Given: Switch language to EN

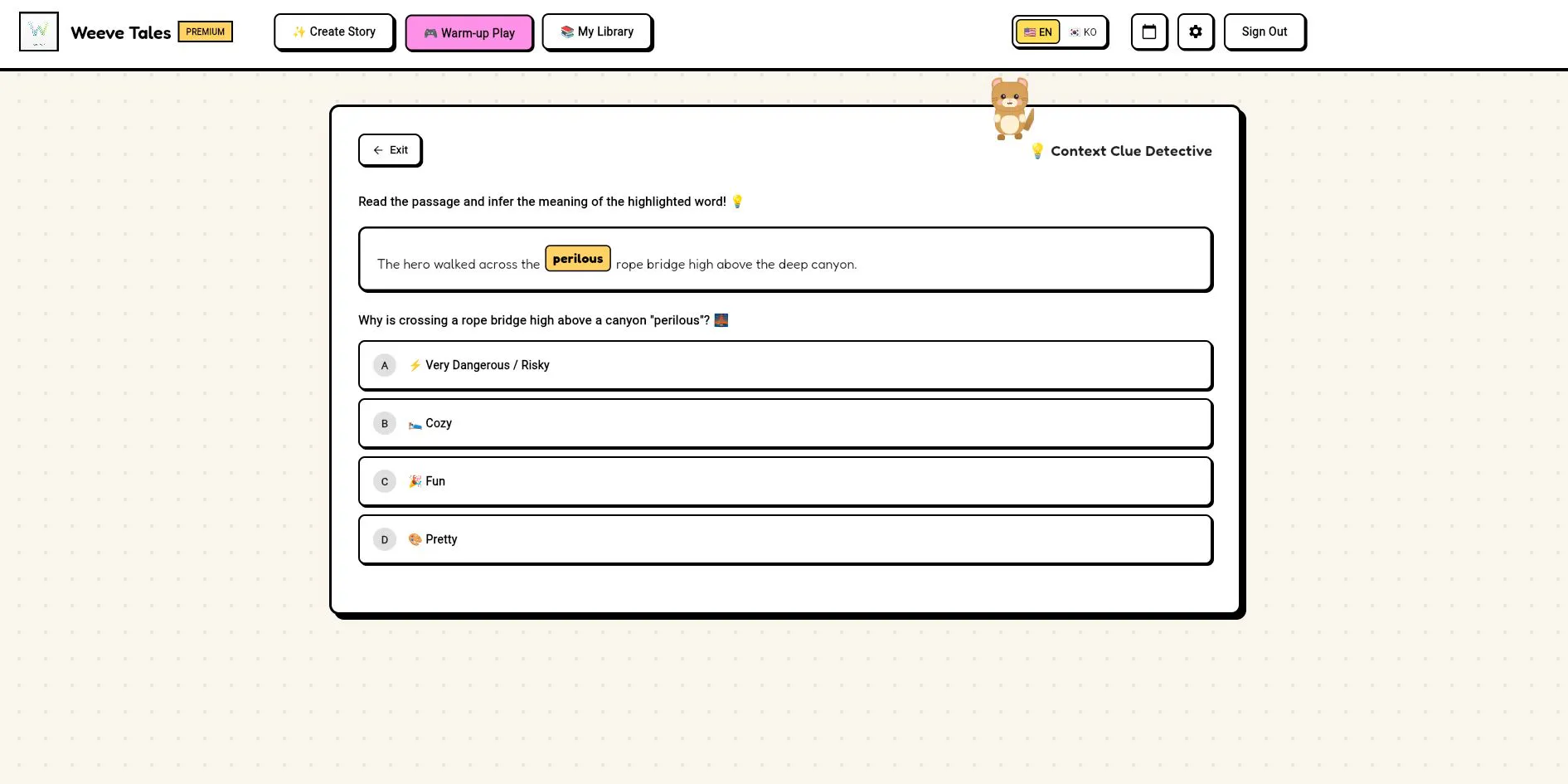Looking at the screenshot, I should coord(1038,32).
